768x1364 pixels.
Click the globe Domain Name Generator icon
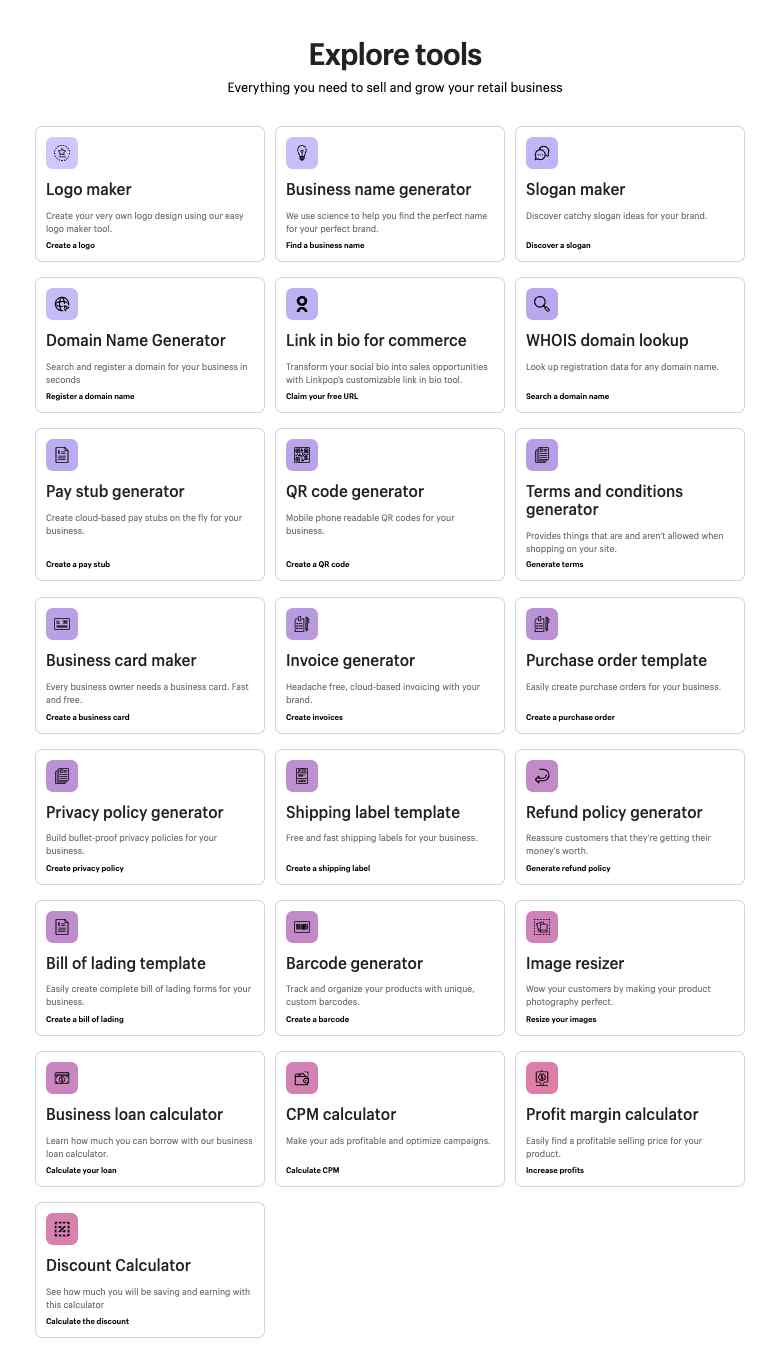pyautogui.click(x=62, y=304)
